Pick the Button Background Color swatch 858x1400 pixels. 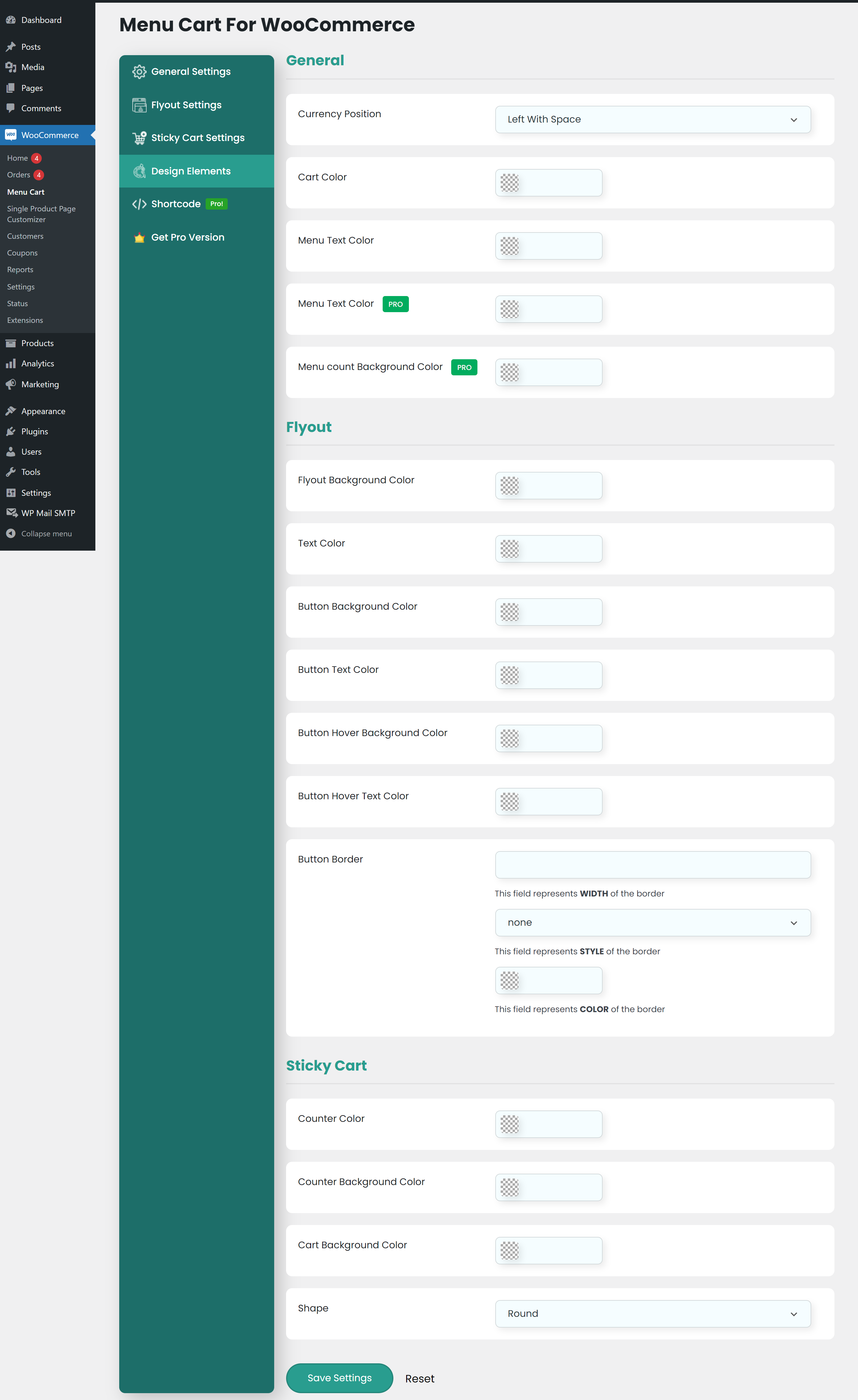pos(509,612)
